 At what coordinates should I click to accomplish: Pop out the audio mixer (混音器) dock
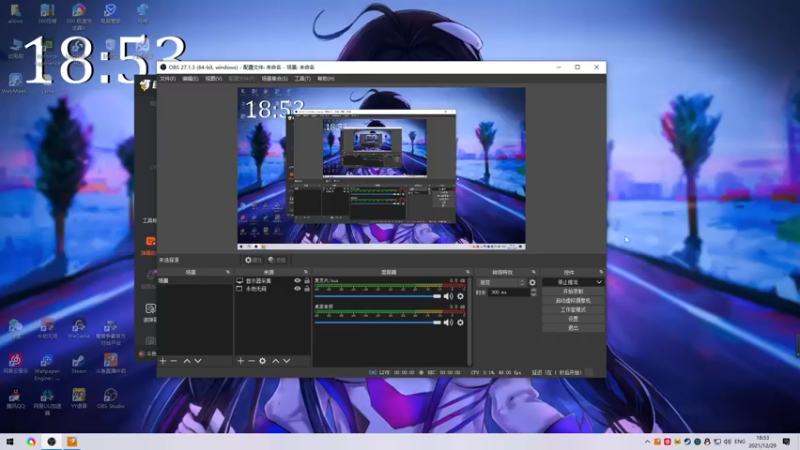point(467,272)
